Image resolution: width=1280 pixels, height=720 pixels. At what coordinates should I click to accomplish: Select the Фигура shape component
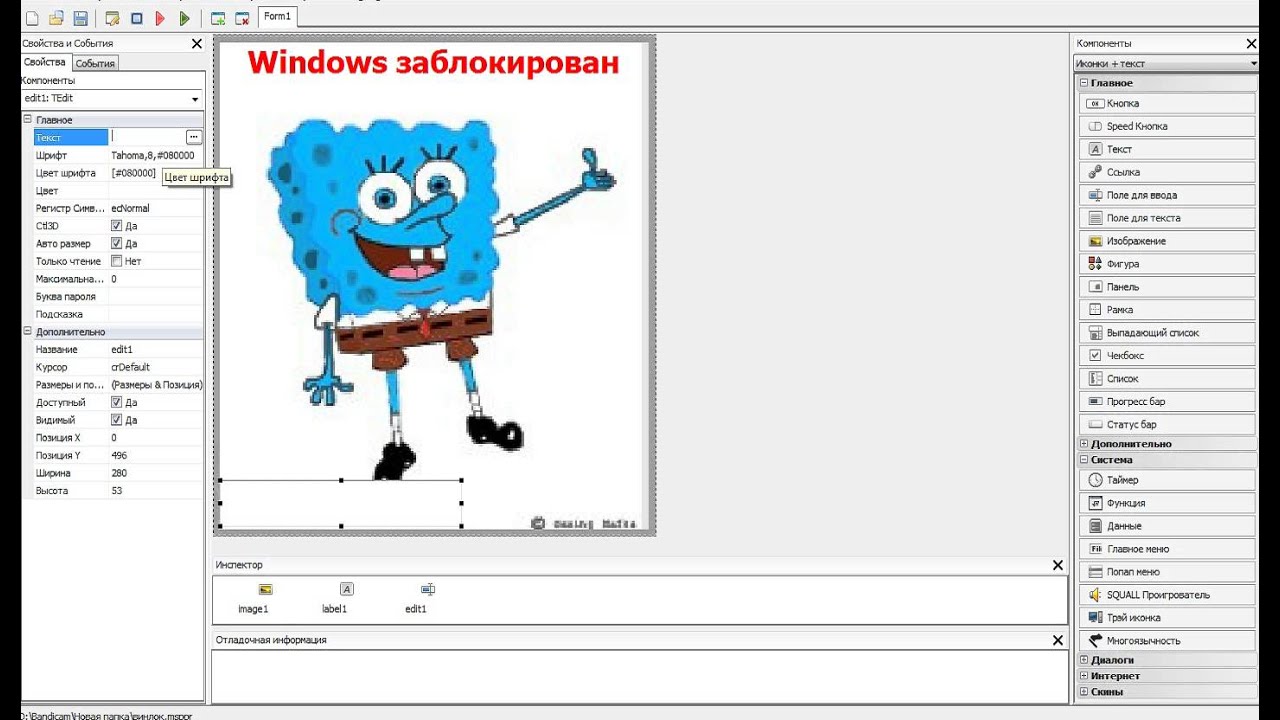click(x=1167, y=264)
